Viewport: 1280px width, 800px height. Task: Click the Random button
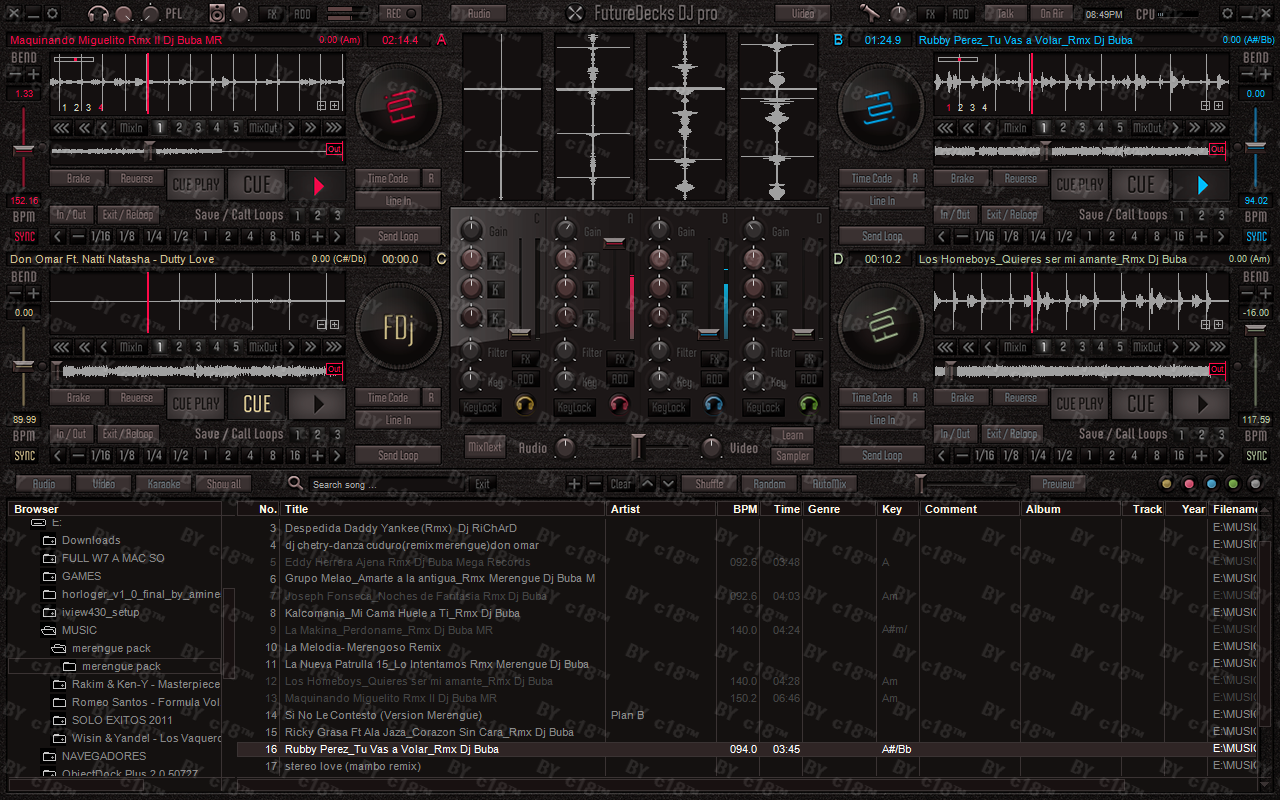(769, 484)
